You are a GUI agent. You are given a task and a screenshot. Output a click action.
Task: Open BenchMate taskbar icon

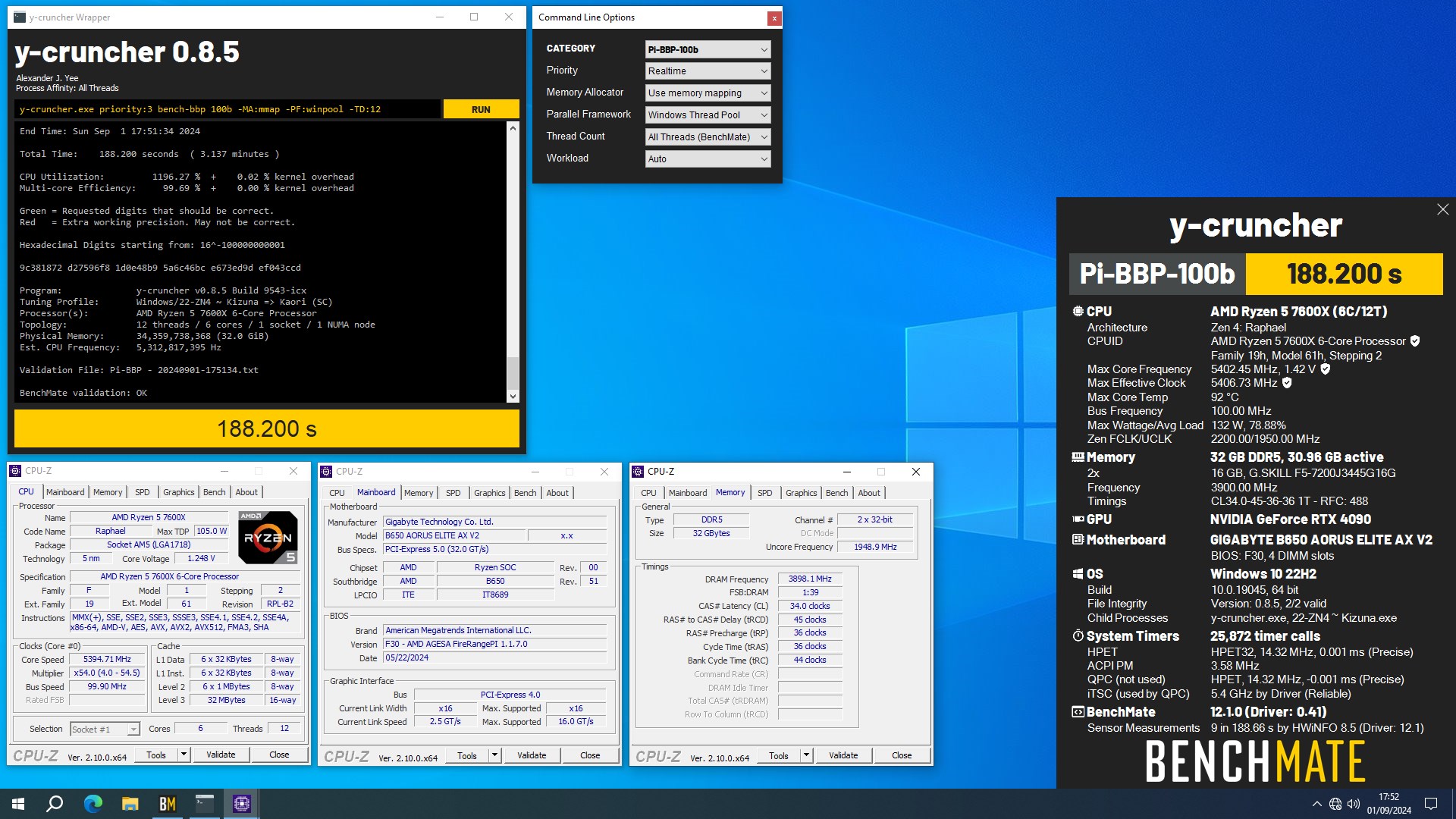[167, 804]
